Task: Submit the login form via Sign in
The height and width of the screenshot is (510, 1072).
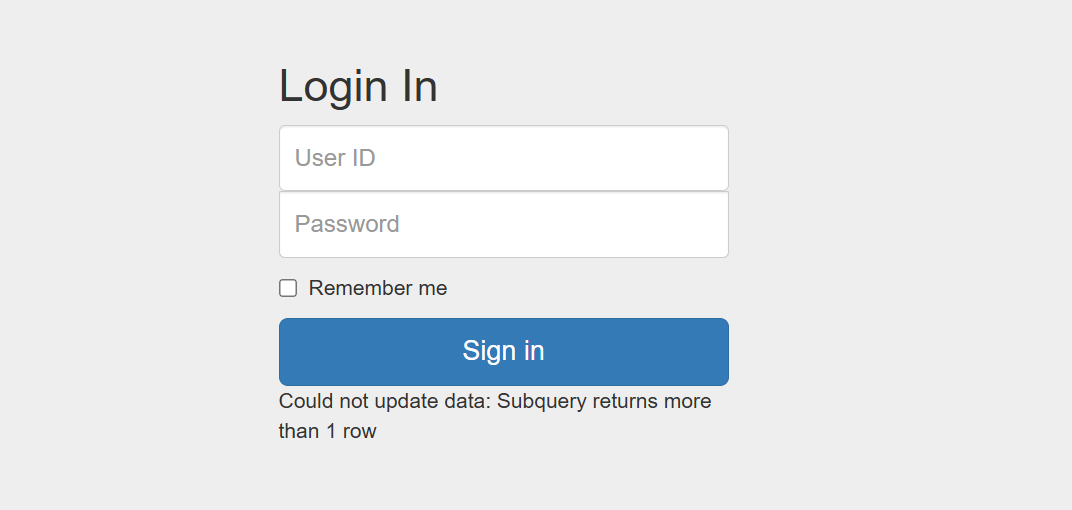Action: pyautogui.click(x=504, y=351)
